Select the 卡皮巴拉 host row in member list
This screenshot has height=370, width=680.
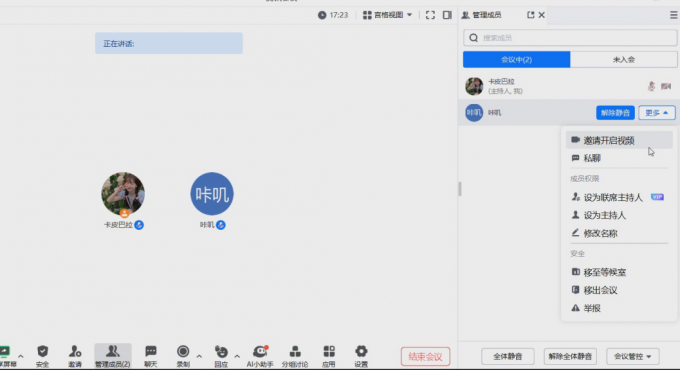coord(569,86)
